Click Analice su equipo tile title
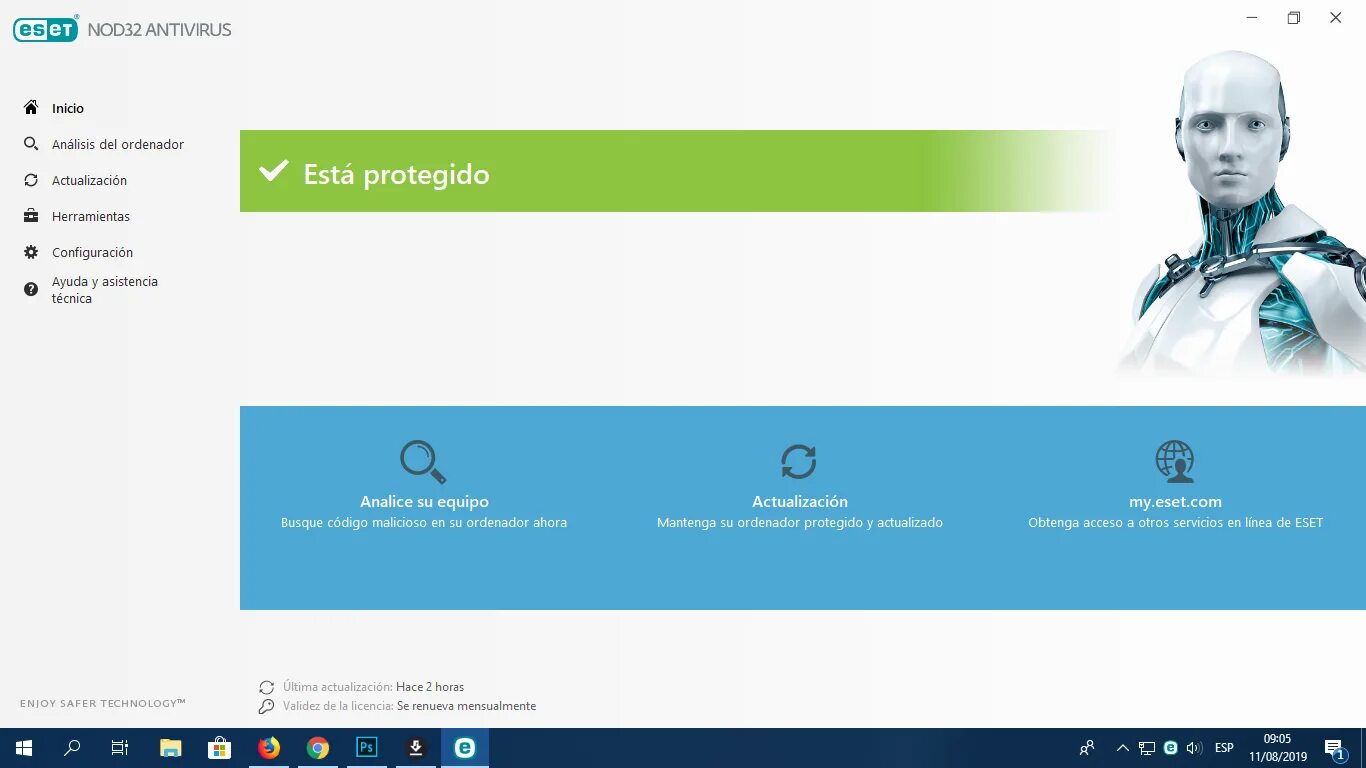The height and width of the screenshot is (768, 1366). point(424,502)
